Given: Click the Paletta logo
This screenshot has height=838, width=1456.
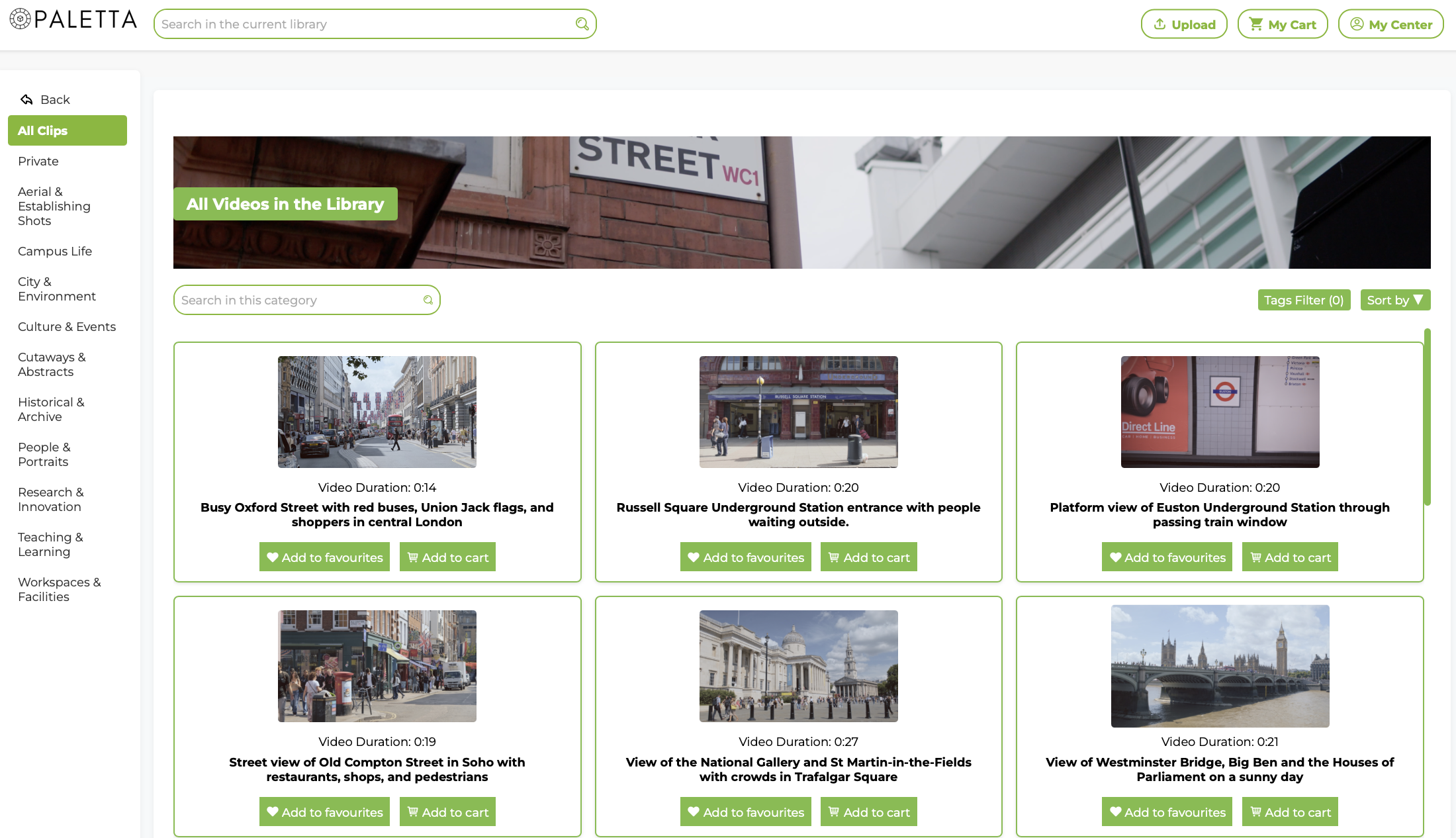Looking at the screenshot, I should click(73, 20).
